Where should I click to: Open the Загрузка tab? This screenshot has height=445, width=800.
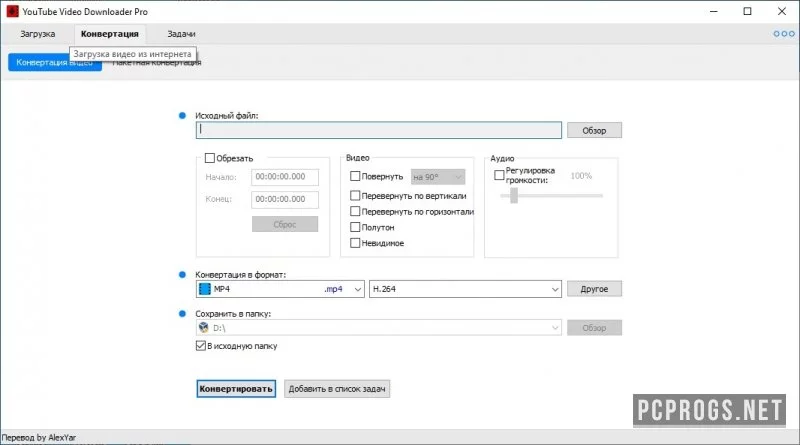(x=38, y=34)
